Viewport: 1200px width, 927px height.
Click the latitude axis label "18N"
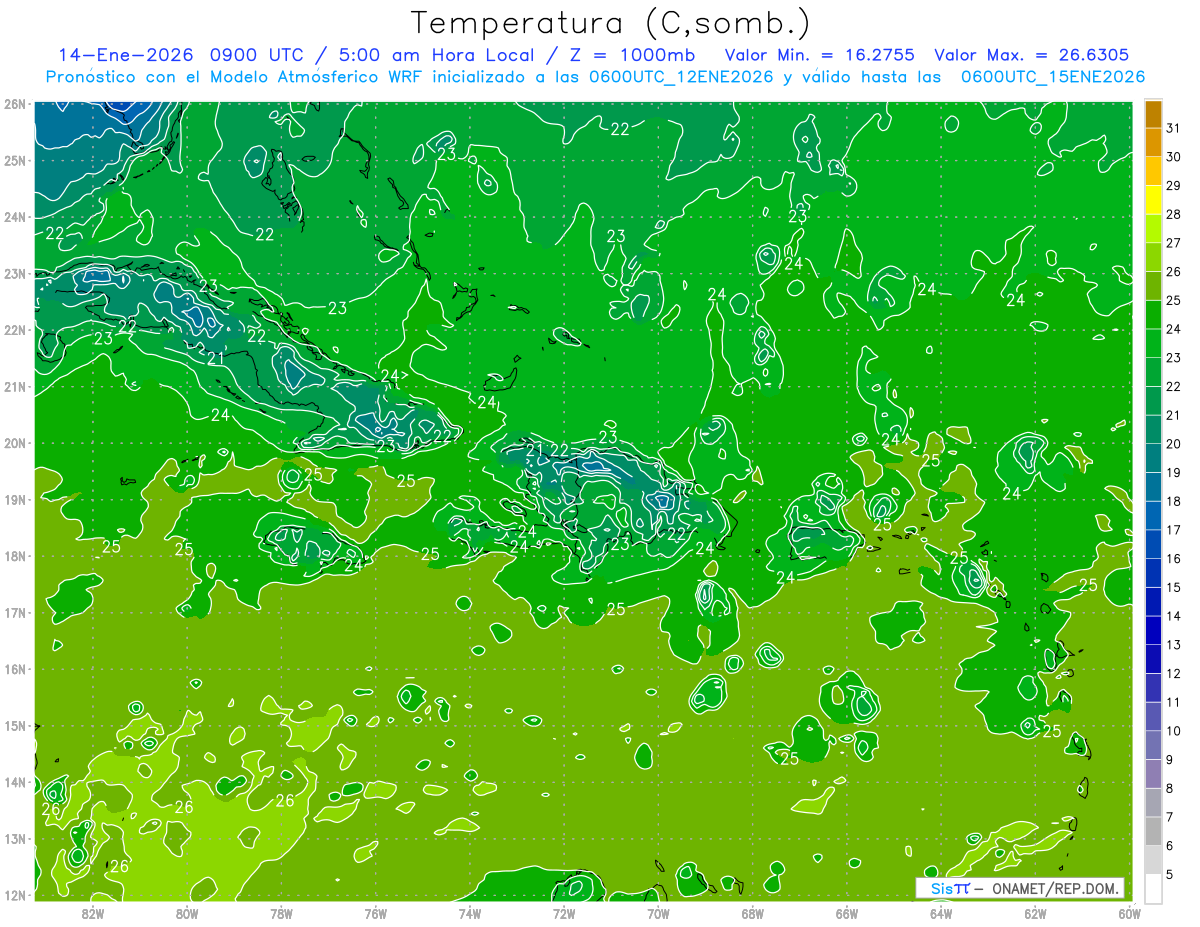(15, 556)
